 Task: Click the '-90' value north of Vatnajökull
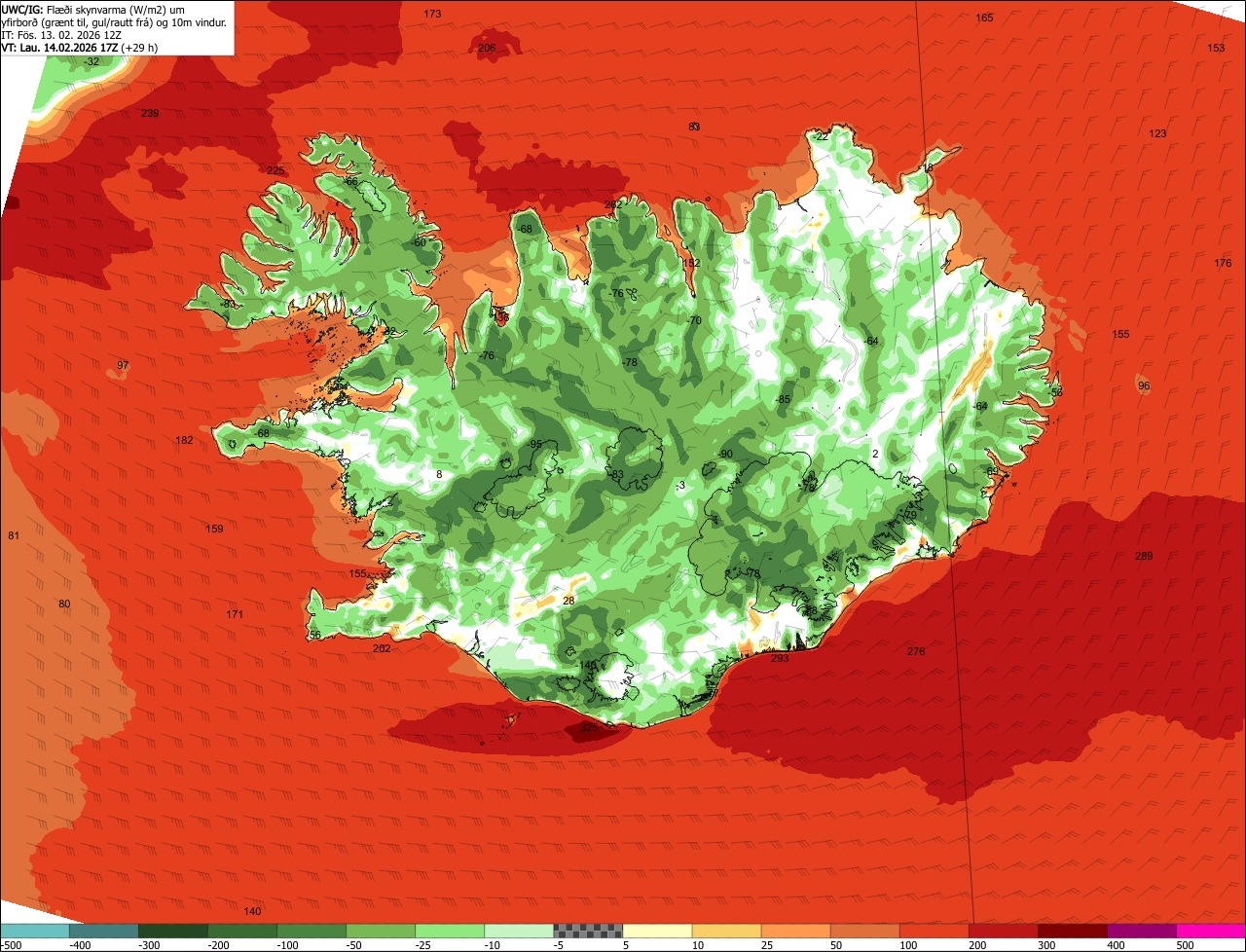[725, 454]
